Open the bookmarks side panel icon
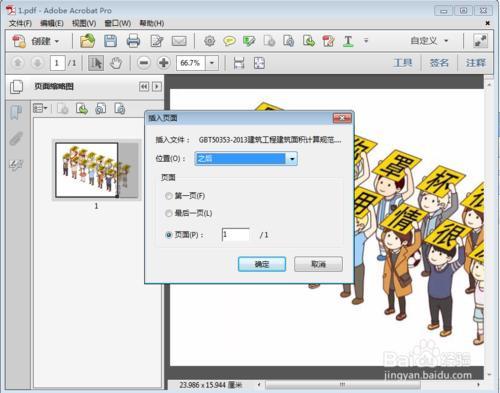 [16, 113]
